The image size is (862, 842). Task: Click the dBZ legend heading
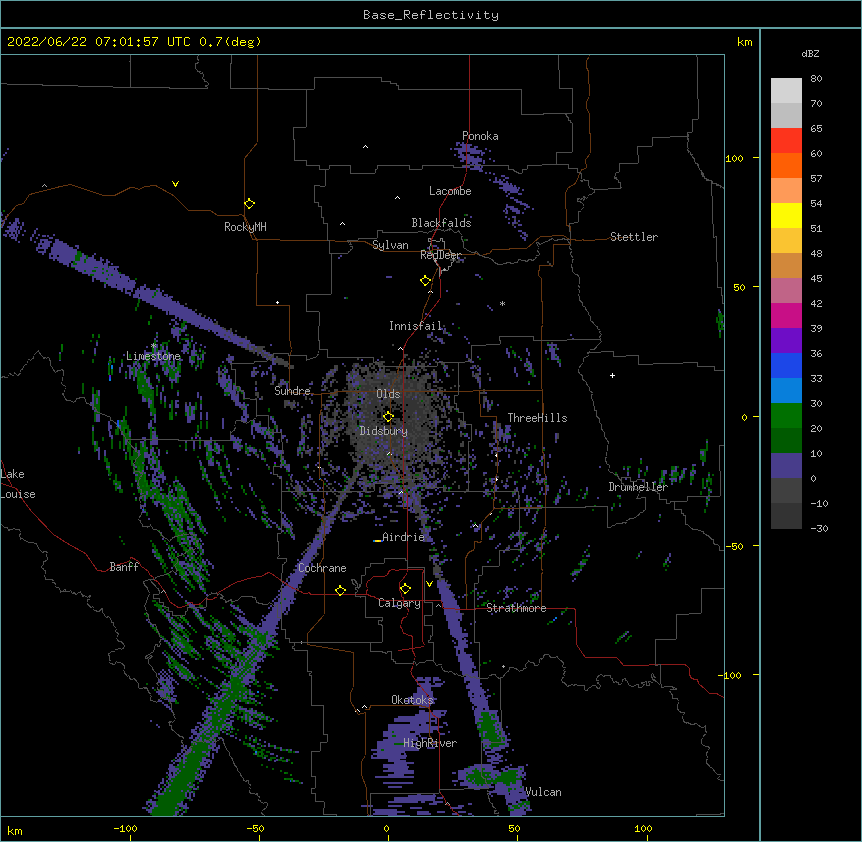[x=810, y=53]
